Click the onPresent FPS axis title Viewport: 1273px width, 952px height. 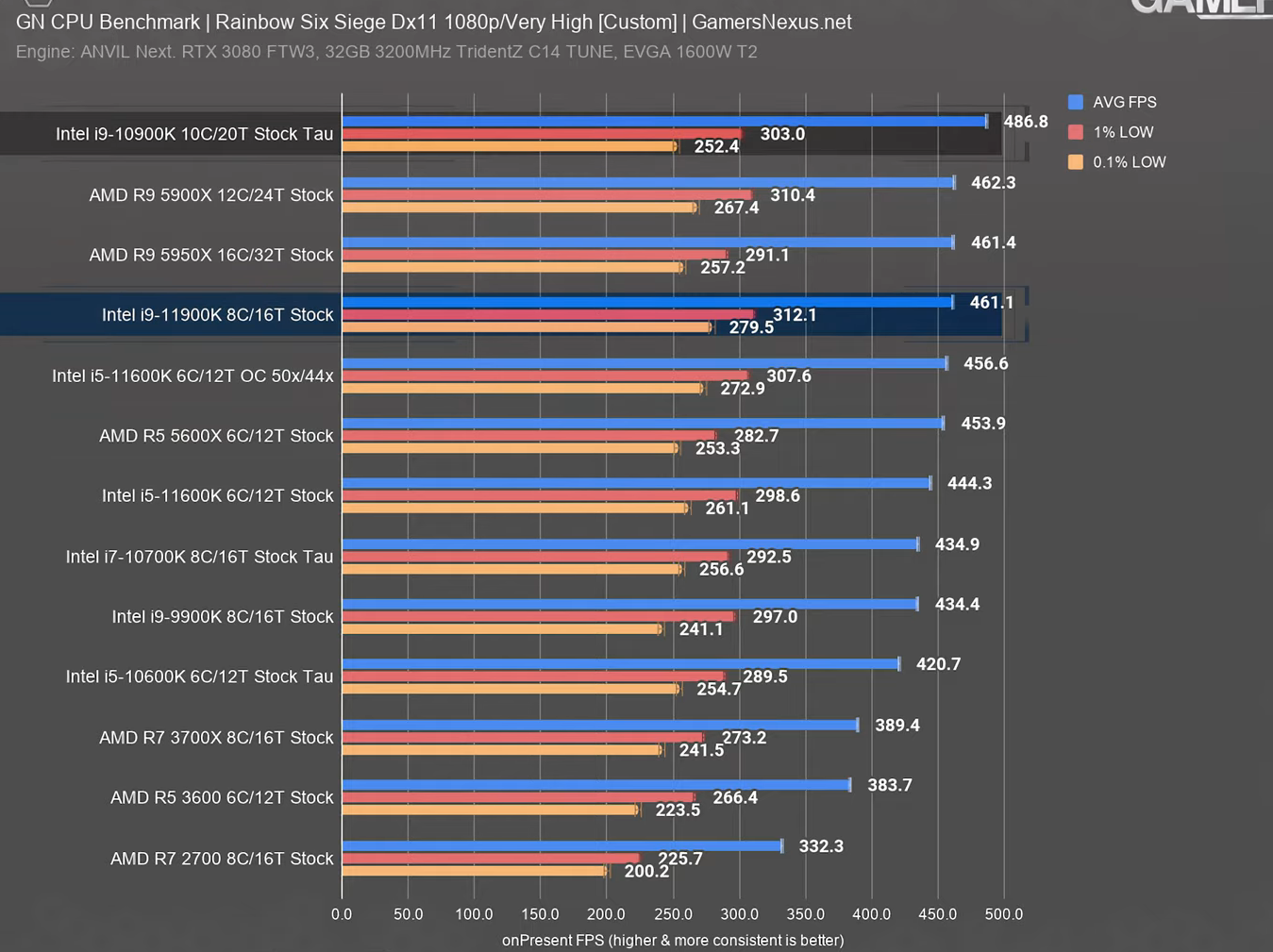click(x=673, y=940)
